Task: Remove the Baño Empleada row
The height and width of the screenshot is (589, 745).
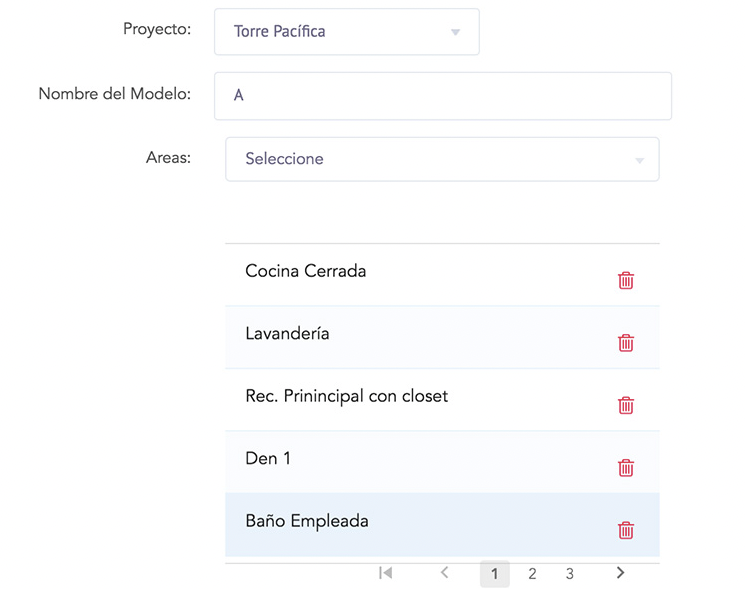Action: (x=626, y=530)
